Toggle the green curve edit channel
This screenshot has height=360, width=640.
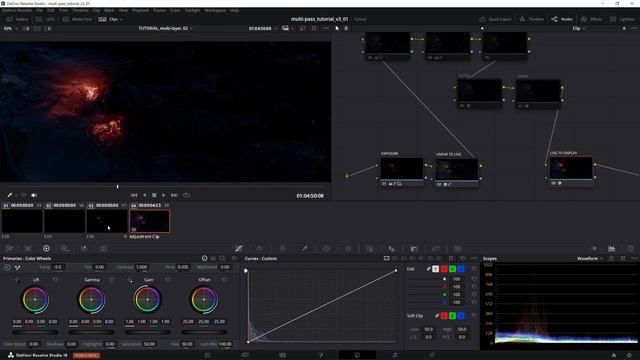pyautogui.click(x=452, y=269)
